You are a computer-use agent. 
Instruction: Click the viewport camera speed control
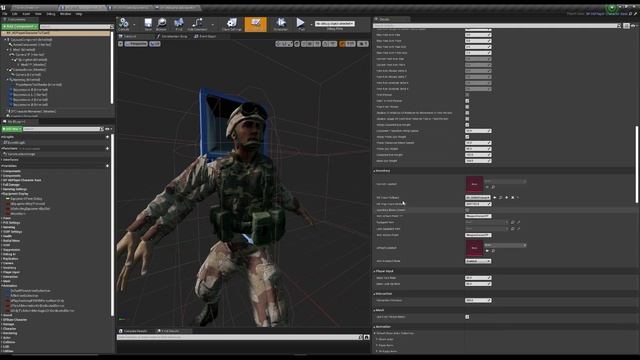pos(363,44)
